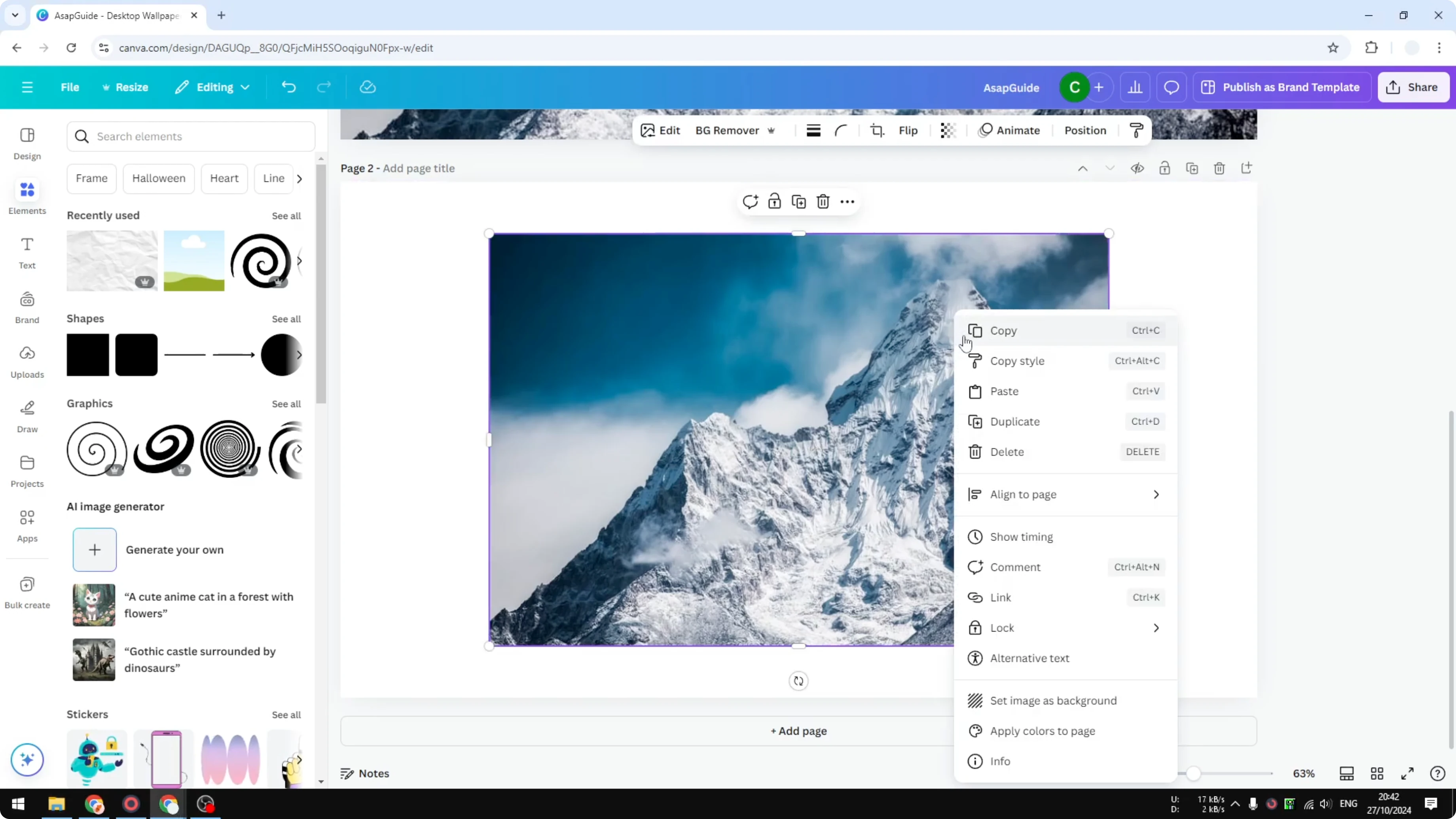Toggle page 2 visibility with the eye icon
The image size is (1456, 819).
click(1138, 168)
